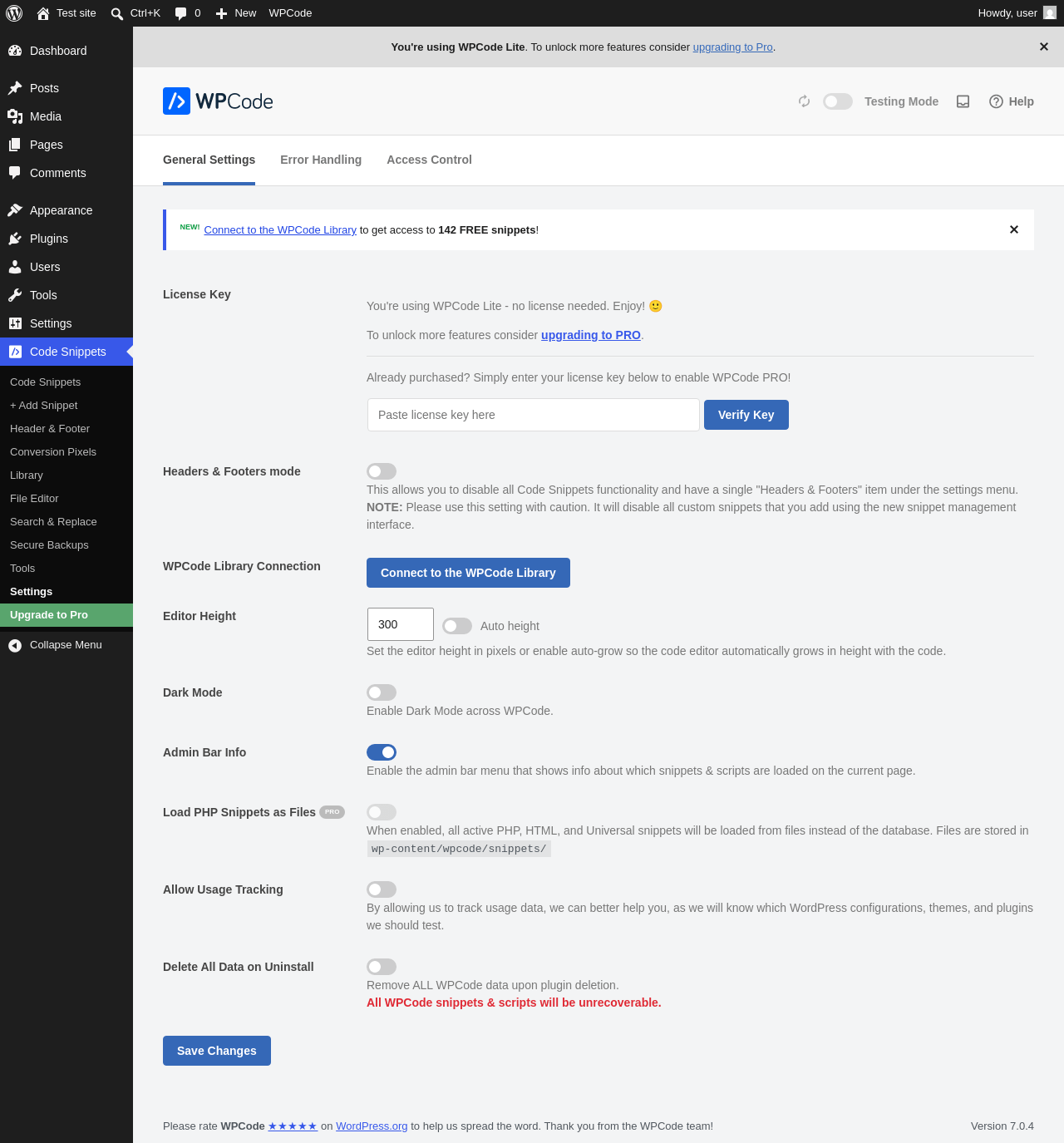The height and width of the screenshot is (1143, 1064).
Task: Focus the Paste license key field
Action: (534, 415)
